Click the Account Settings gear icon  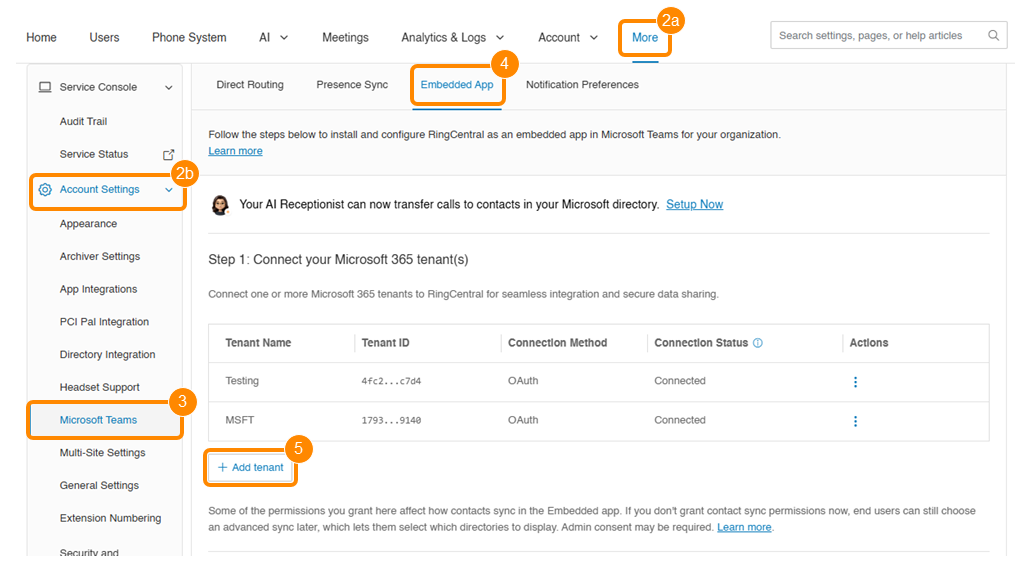click(45, 189)
